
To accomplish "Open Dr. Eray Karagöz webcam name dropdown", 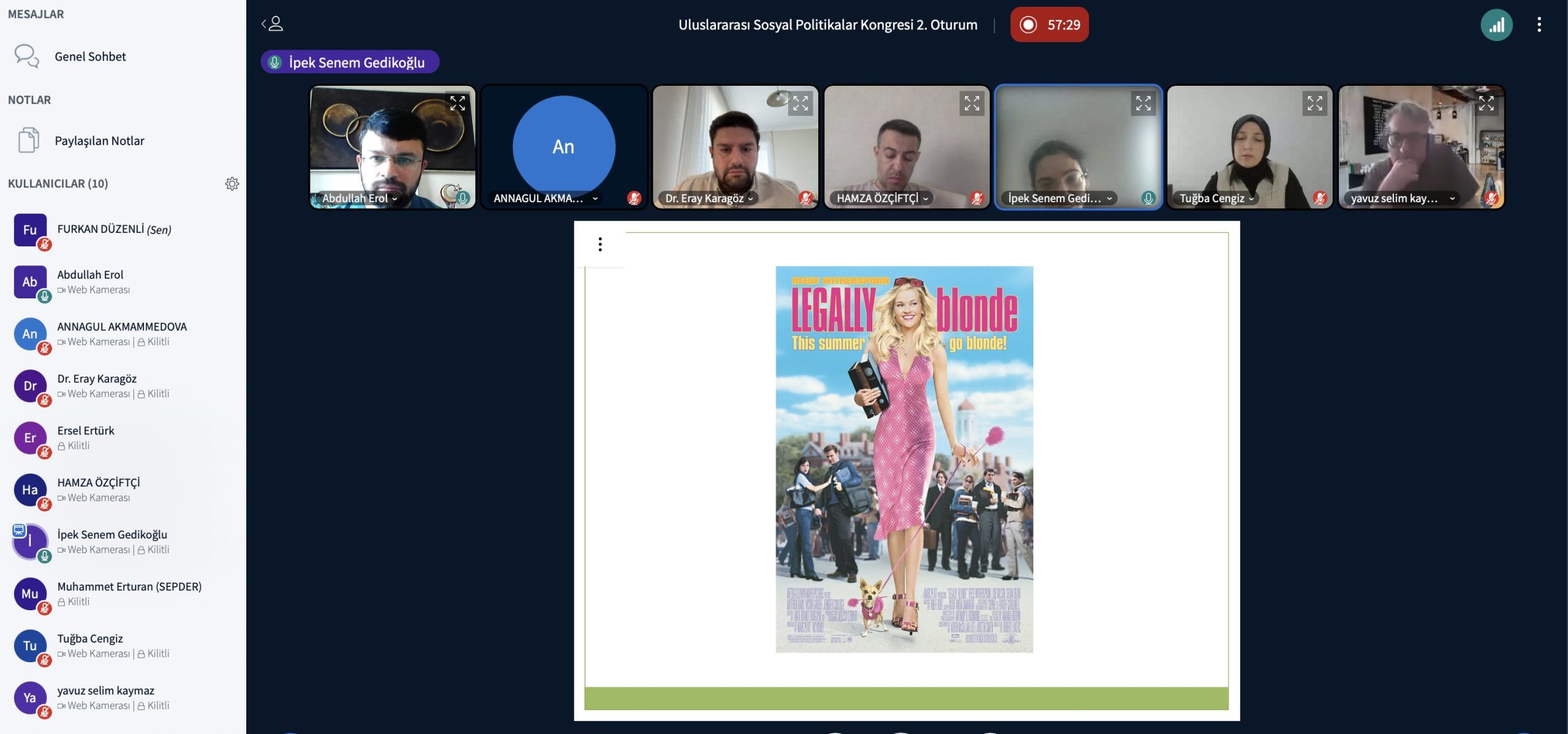I will (x=709, y=199).
